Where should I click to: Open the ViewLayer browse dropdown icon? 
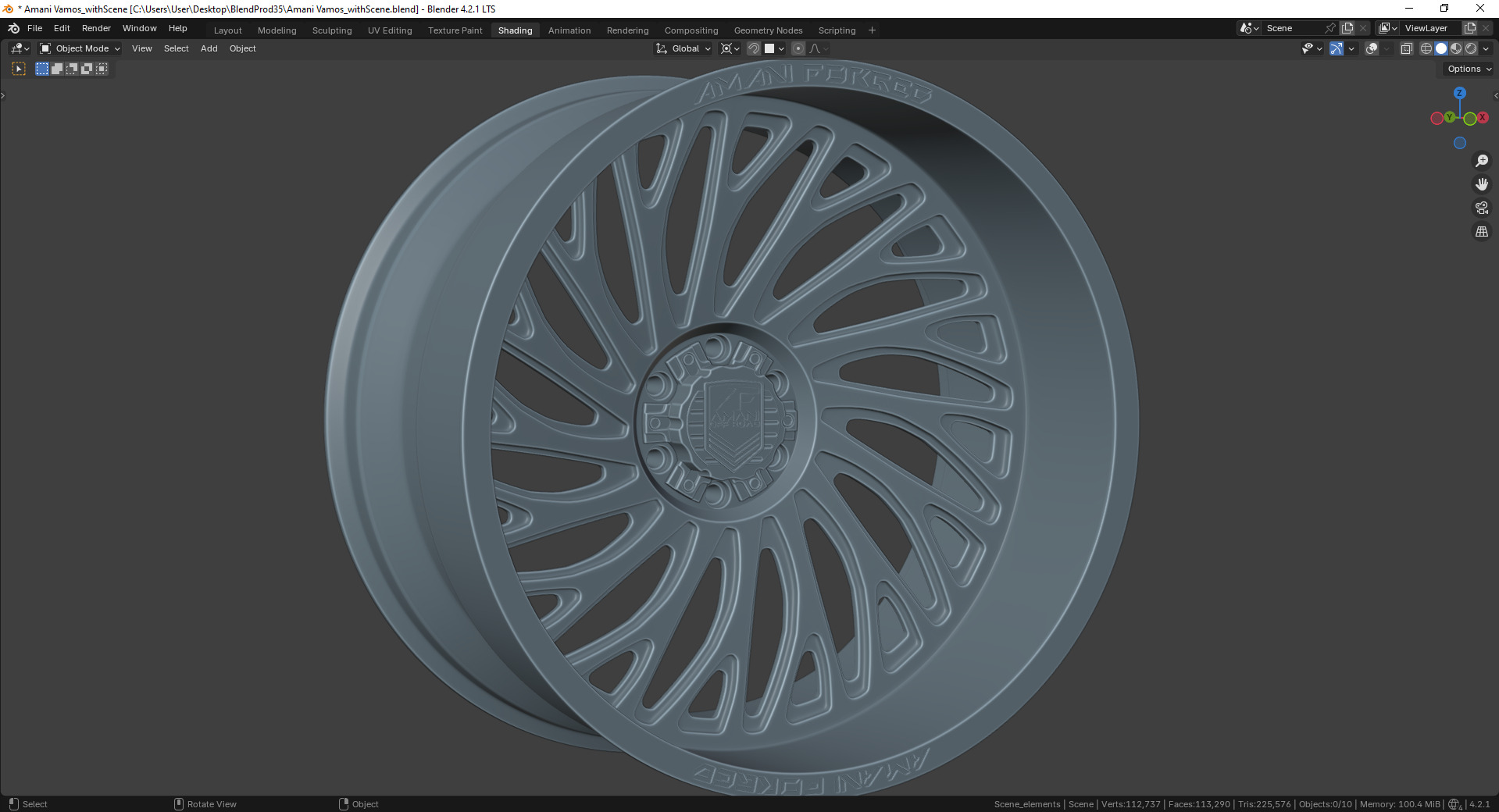(x=1388, y=28)
